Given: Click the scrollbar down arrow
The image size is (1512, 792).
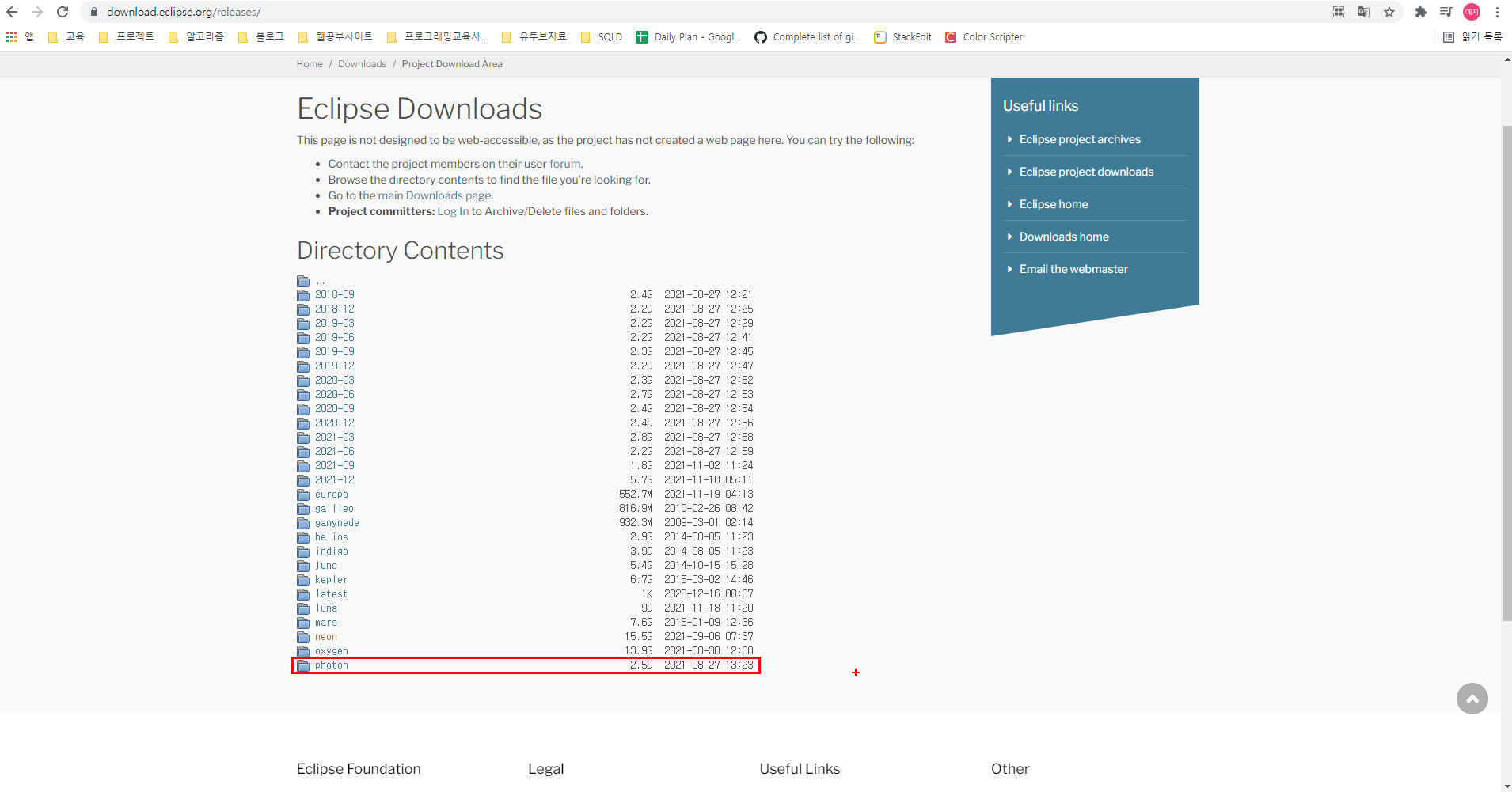Looking at the screenshot, I should 1506,786.
